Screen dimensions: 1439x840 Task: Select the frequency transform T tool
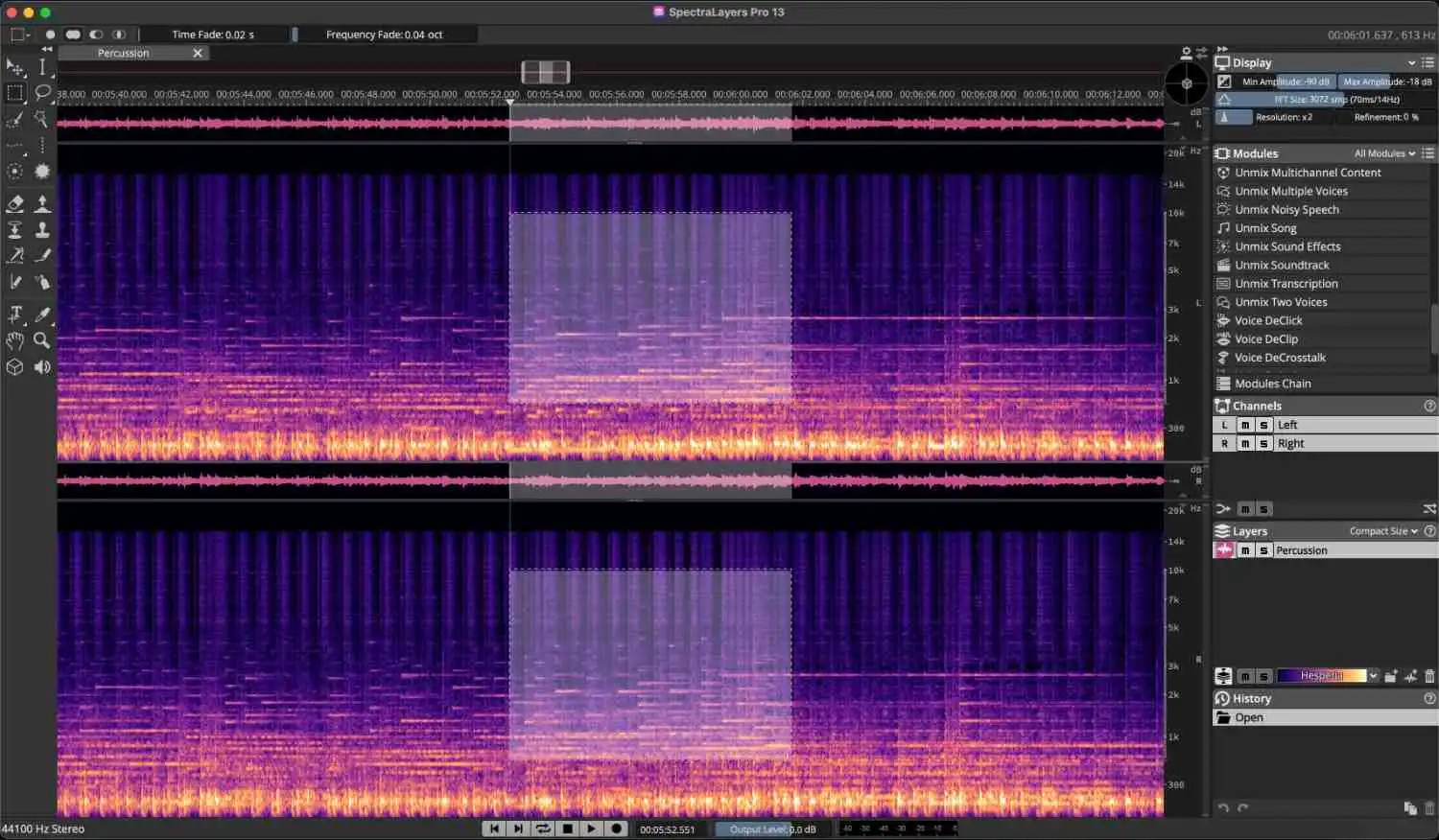point(14,315)
